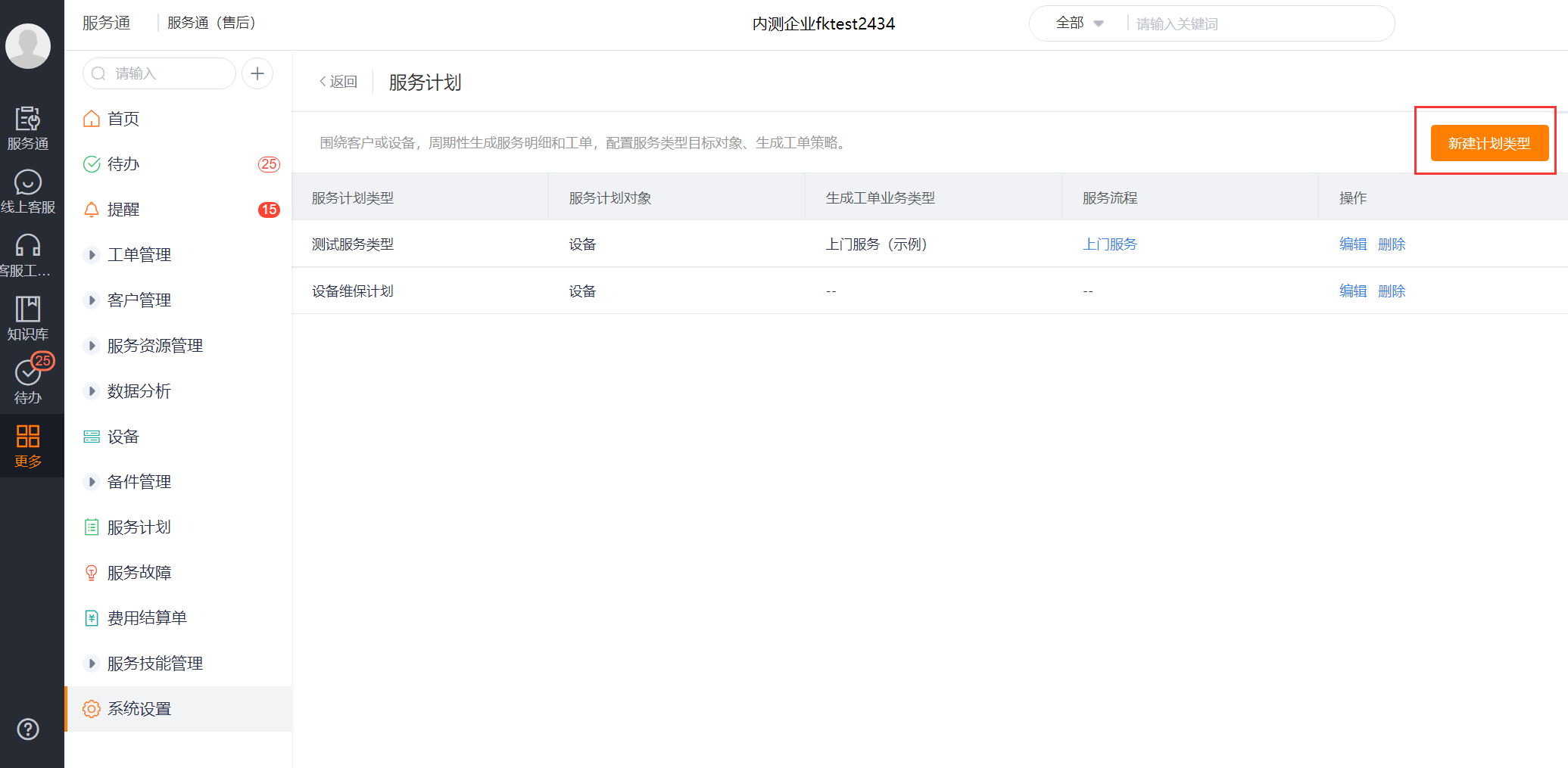Viewport: 1568px width, 768px height.
Task: Click 生成工单业务类型 column header
Action: [x=881, y=198]
